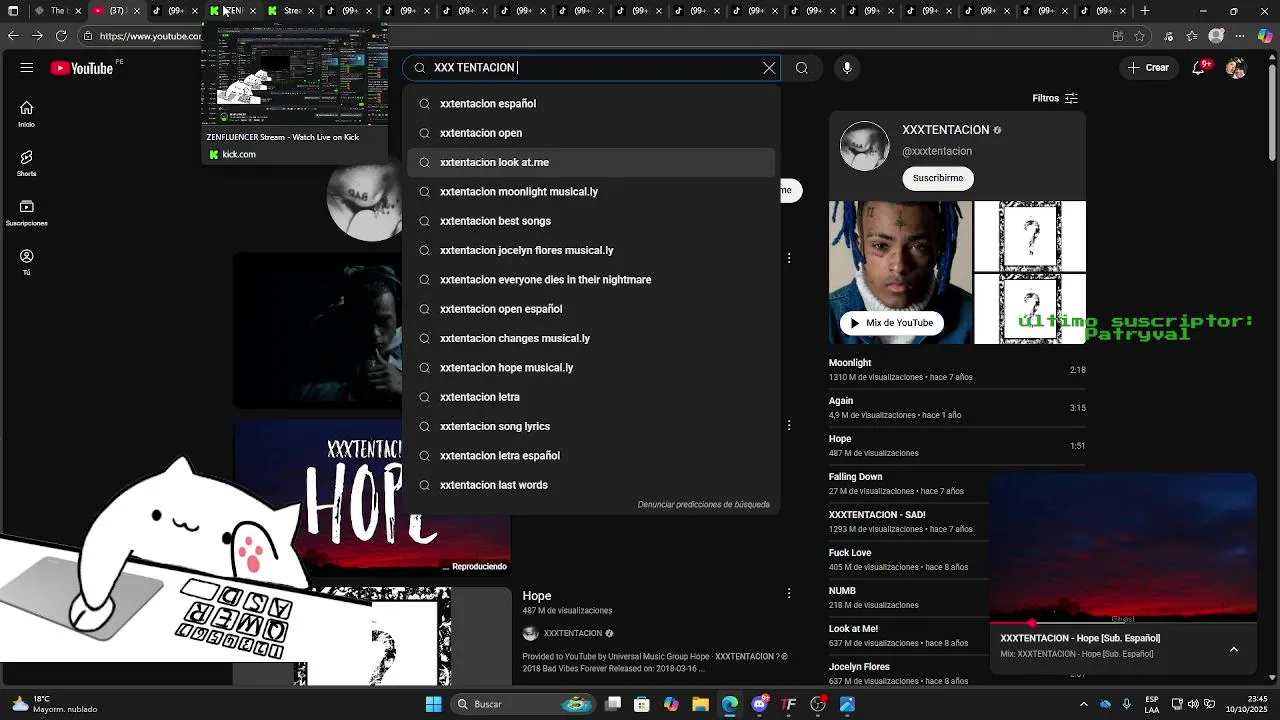Screen dimensions: 1280x720
Task: Open Microsoft Store from the taskbar
Action: 642,704
